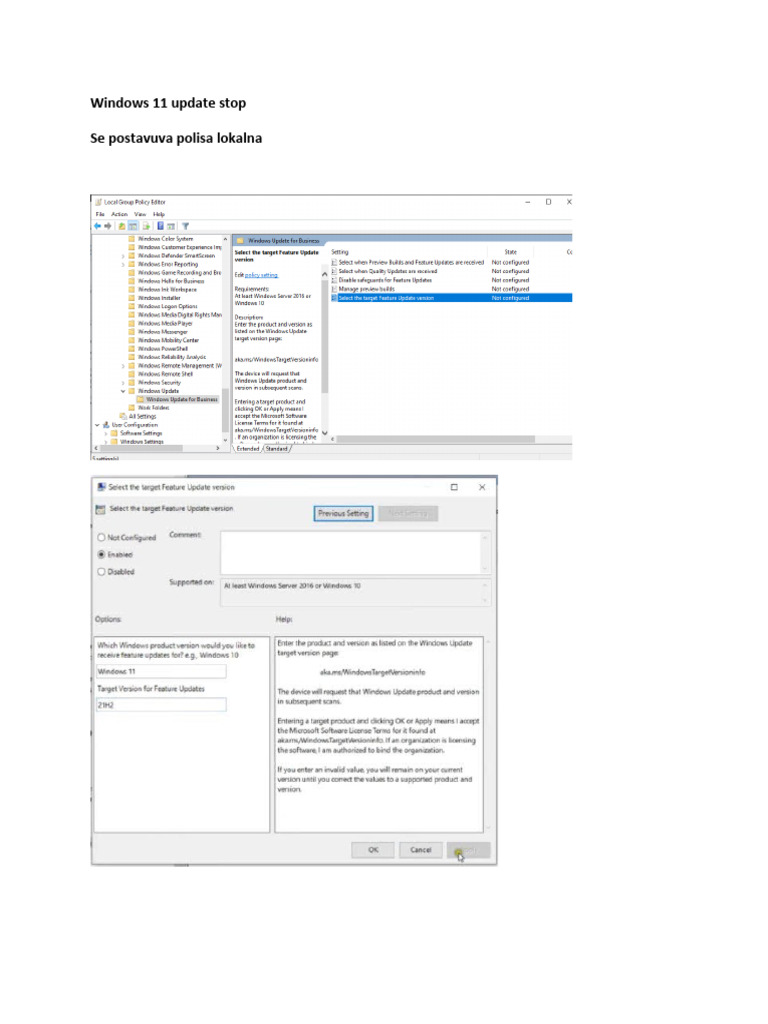Click the tree pane scroll-right arrow
Screen dimensions: 768x1024
pos(218,448)
